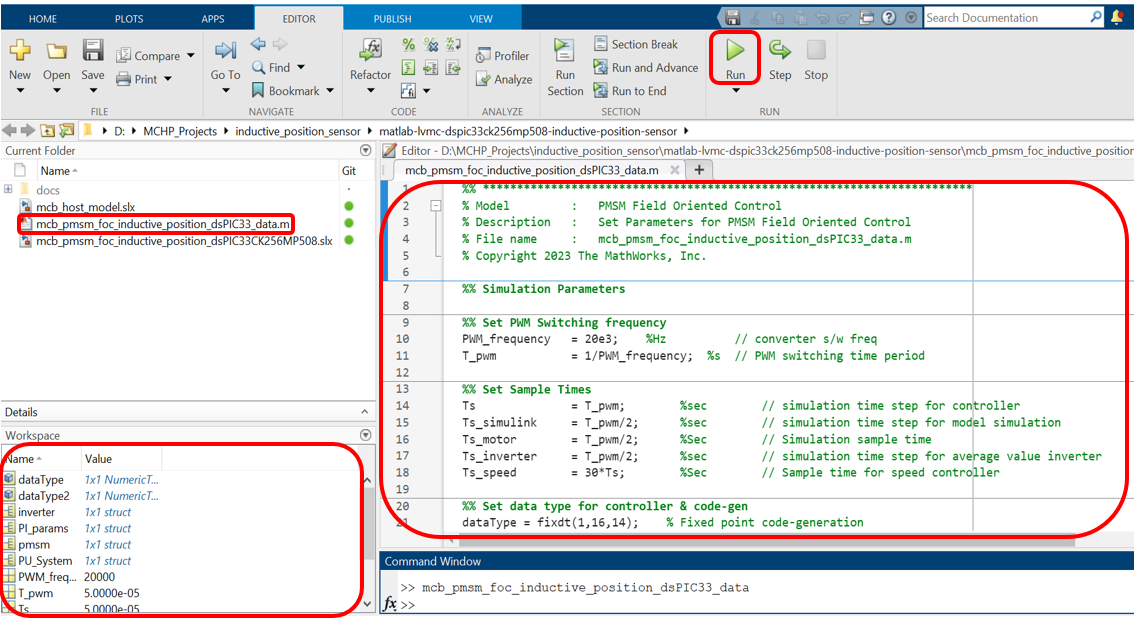Switch to the PUBLISH tab
The width and height of the screenshot is (1138, 621).
[392, 19]
